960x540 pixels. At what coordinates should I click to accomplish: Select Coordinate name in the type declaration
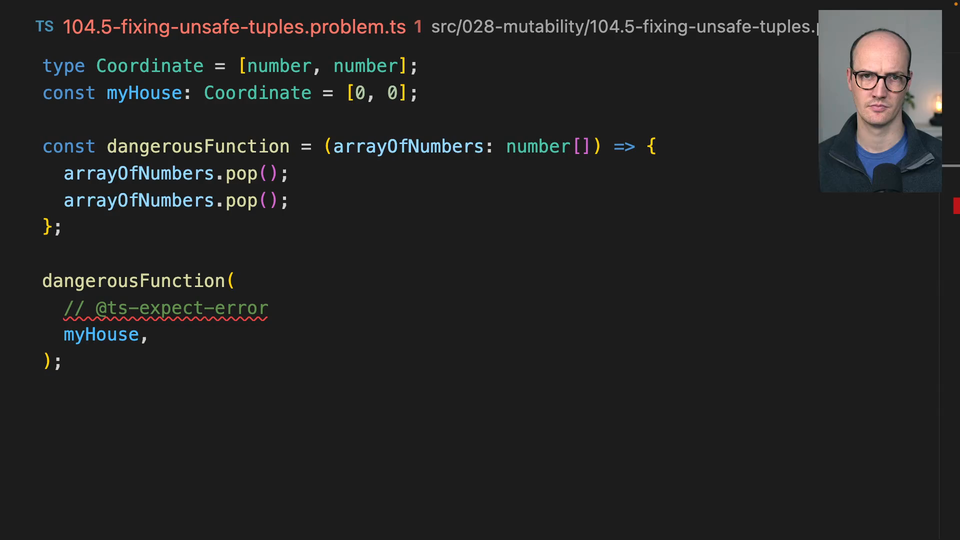pyautogui.click(x=150, y=66)
